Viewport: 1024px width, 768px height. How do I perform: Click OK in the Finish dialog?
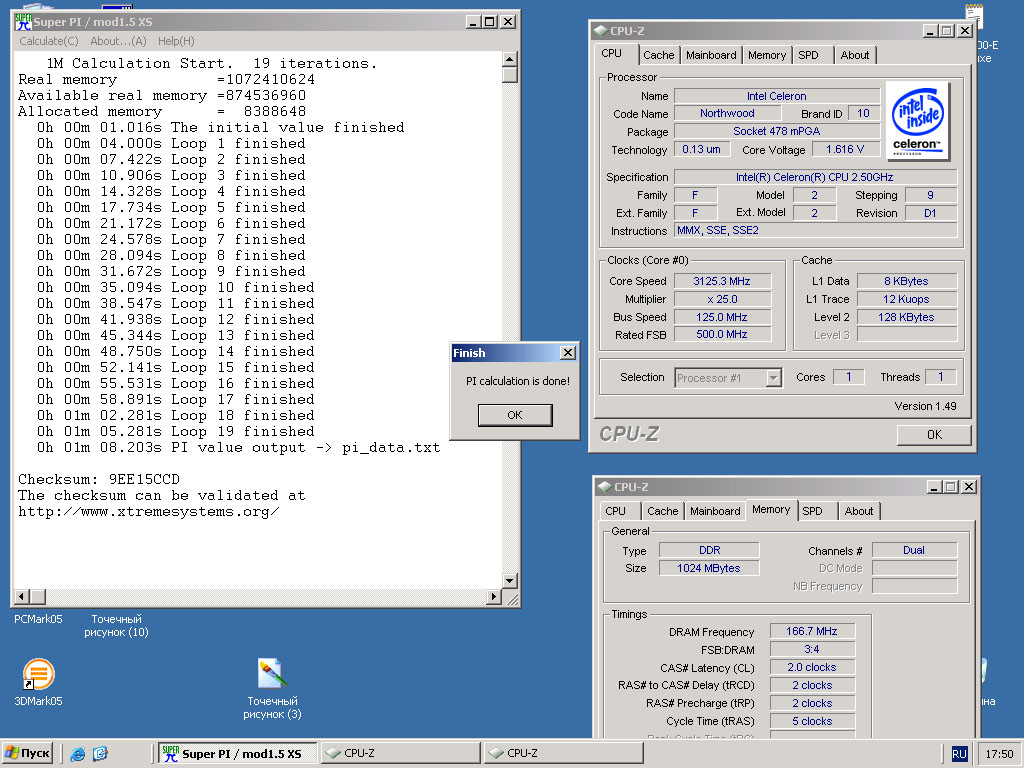(x=515, y=415)
